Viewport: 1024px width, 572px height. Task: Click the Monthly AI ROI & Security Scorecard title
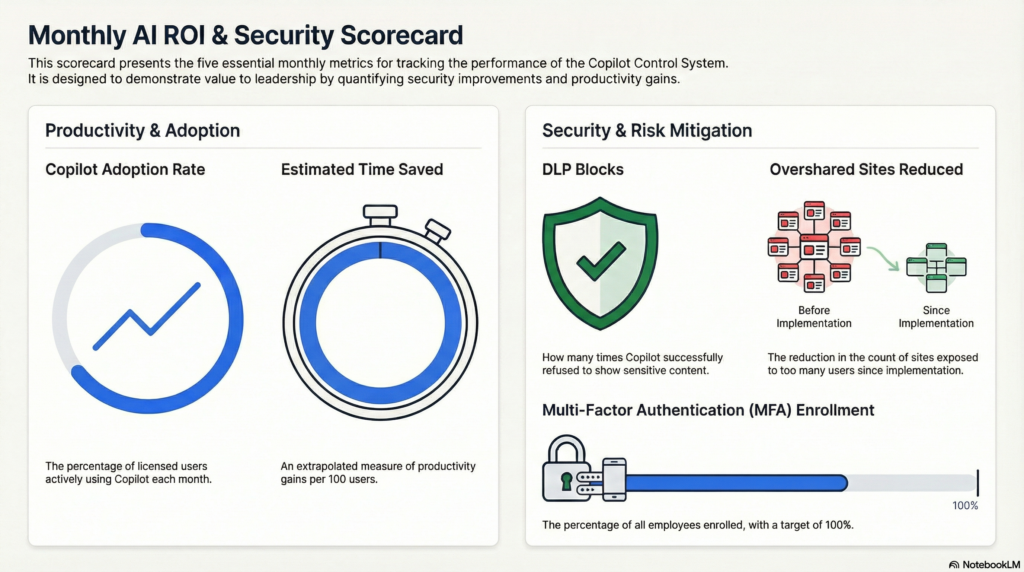246,35
